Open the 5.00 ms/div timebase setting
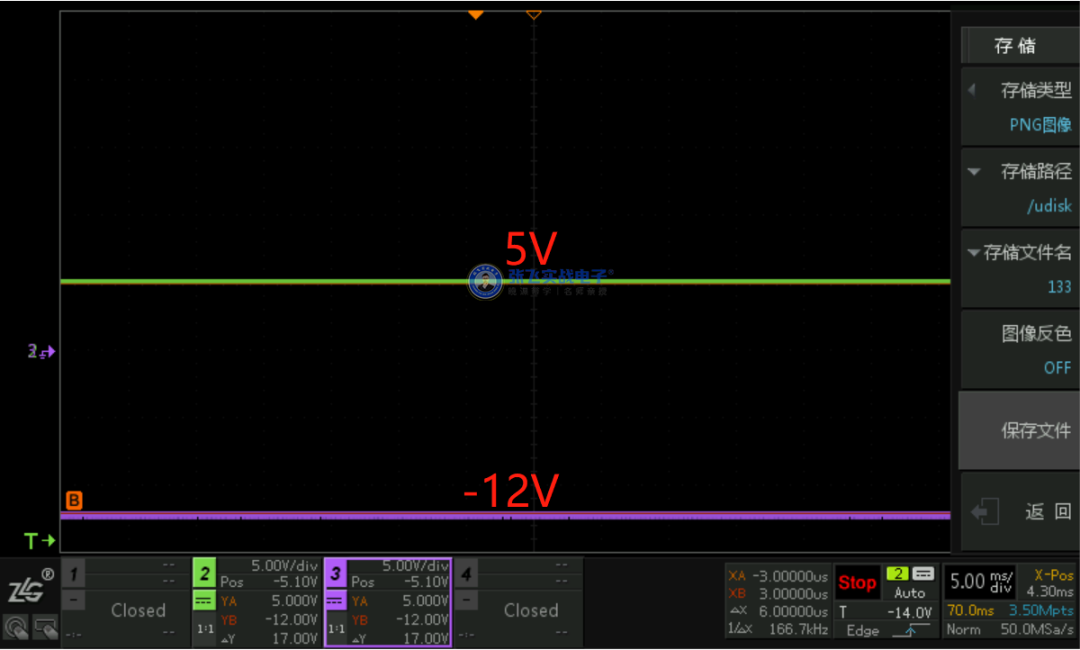Viewport: 1080px width, 650px height. [981, 582]
